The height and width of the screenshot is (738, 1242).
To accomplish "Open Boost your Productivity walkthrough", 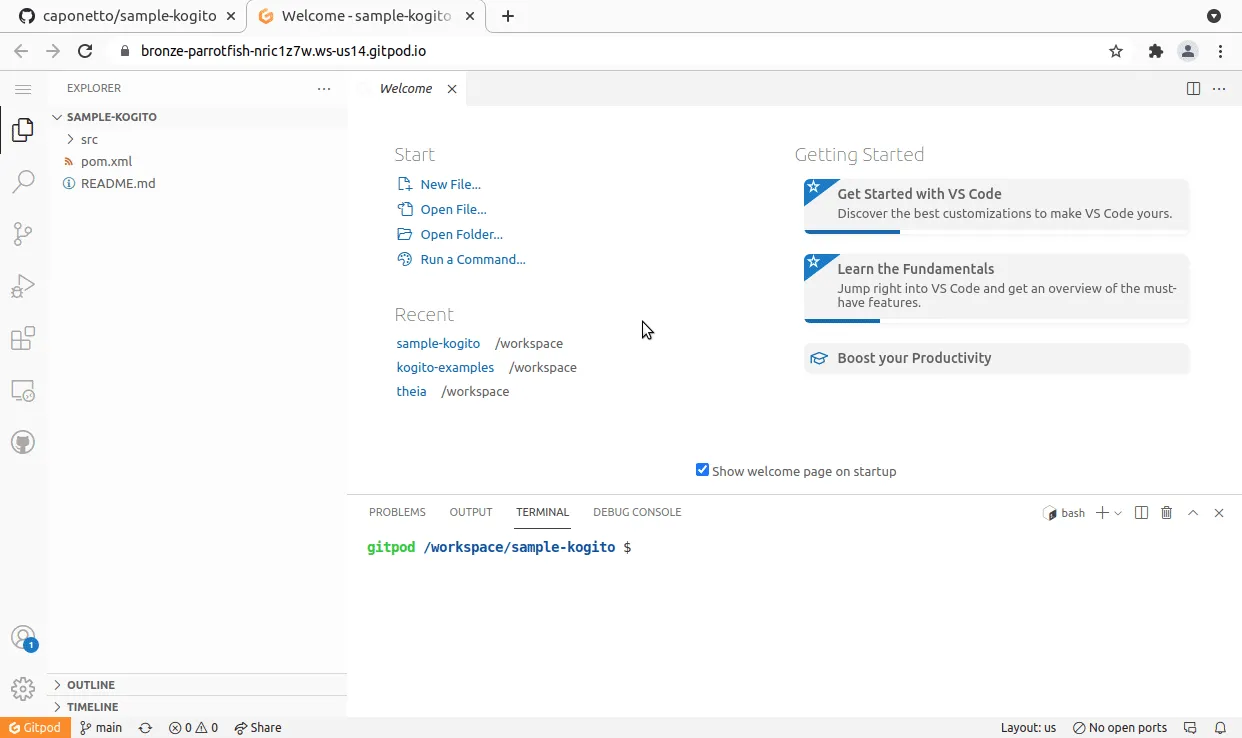I will [996, 358].
